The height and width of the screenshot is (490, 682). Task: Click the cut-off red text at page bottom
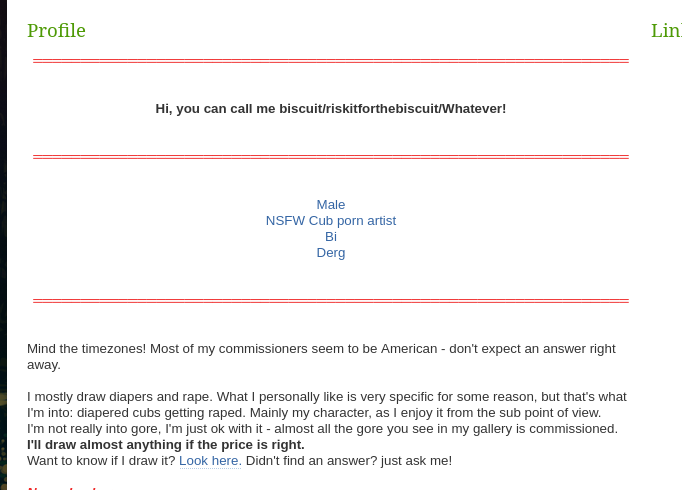[62, 487]
